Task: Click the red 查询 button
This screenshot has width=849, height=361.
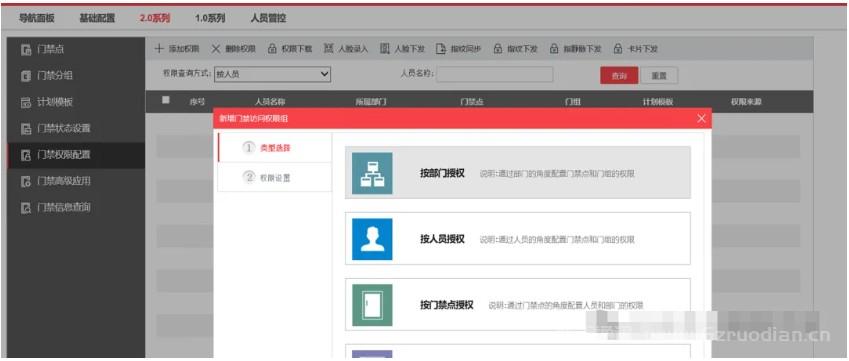Action: click(619, 75)
